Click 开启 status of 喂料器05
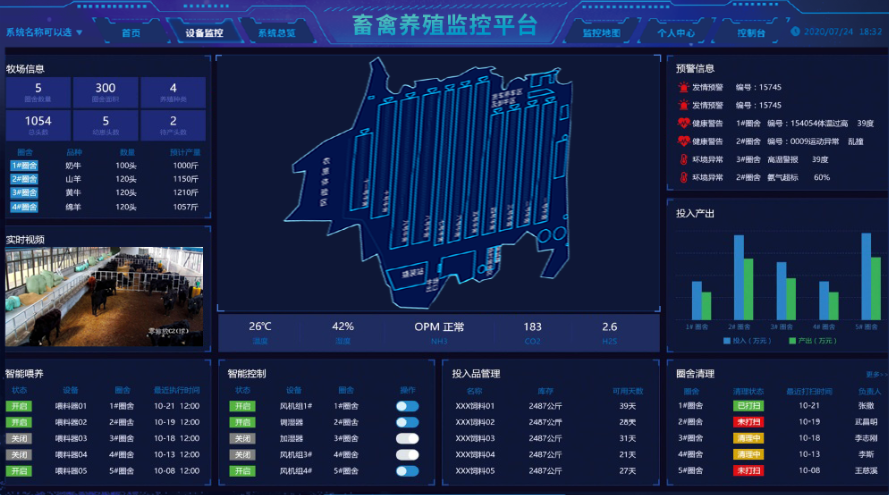Screen dimensions: 889x495 [19, 471]
